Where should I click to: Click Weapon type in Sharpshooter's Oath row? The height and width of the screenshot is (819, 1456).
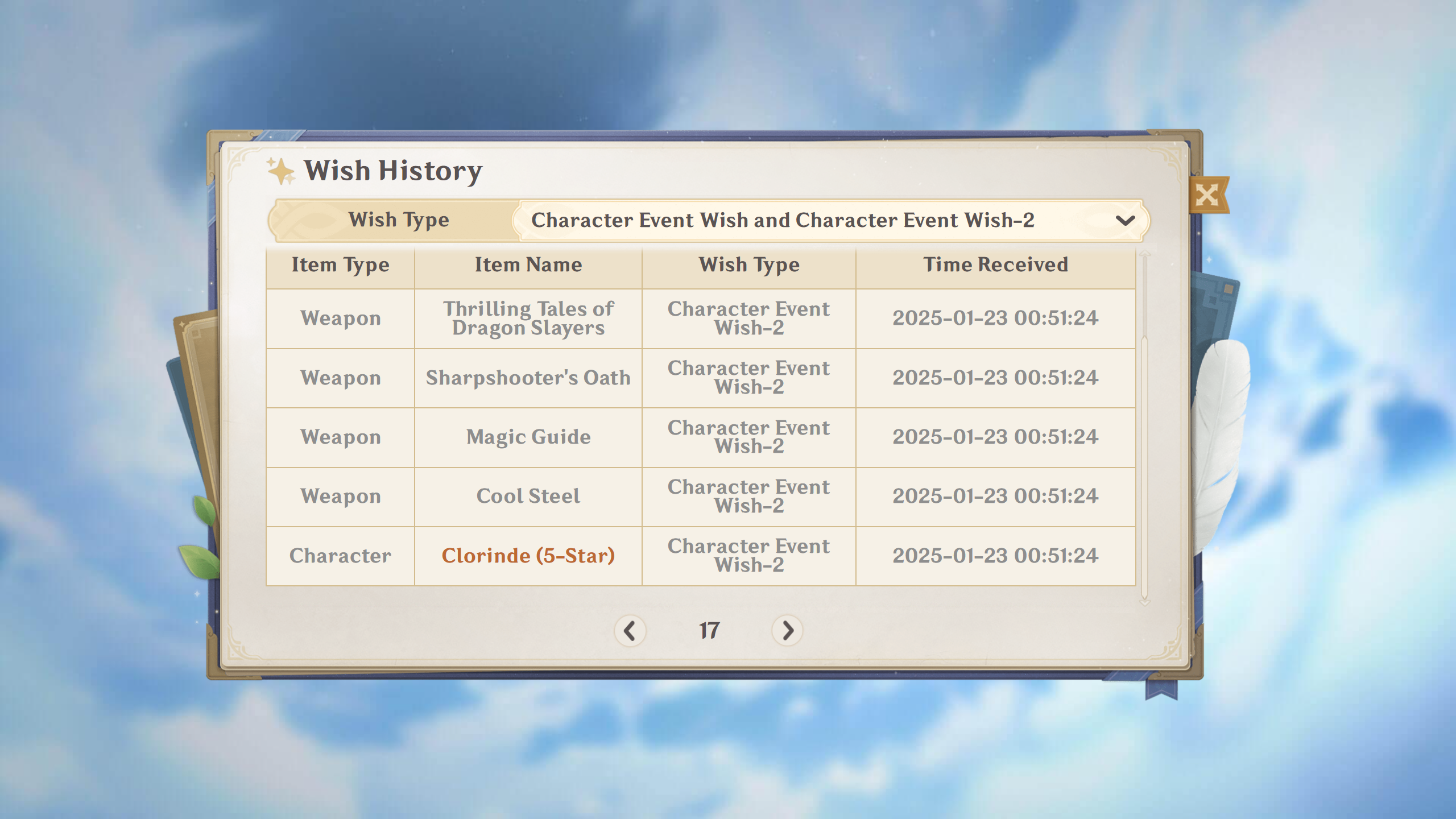click(x=340, y=378)
